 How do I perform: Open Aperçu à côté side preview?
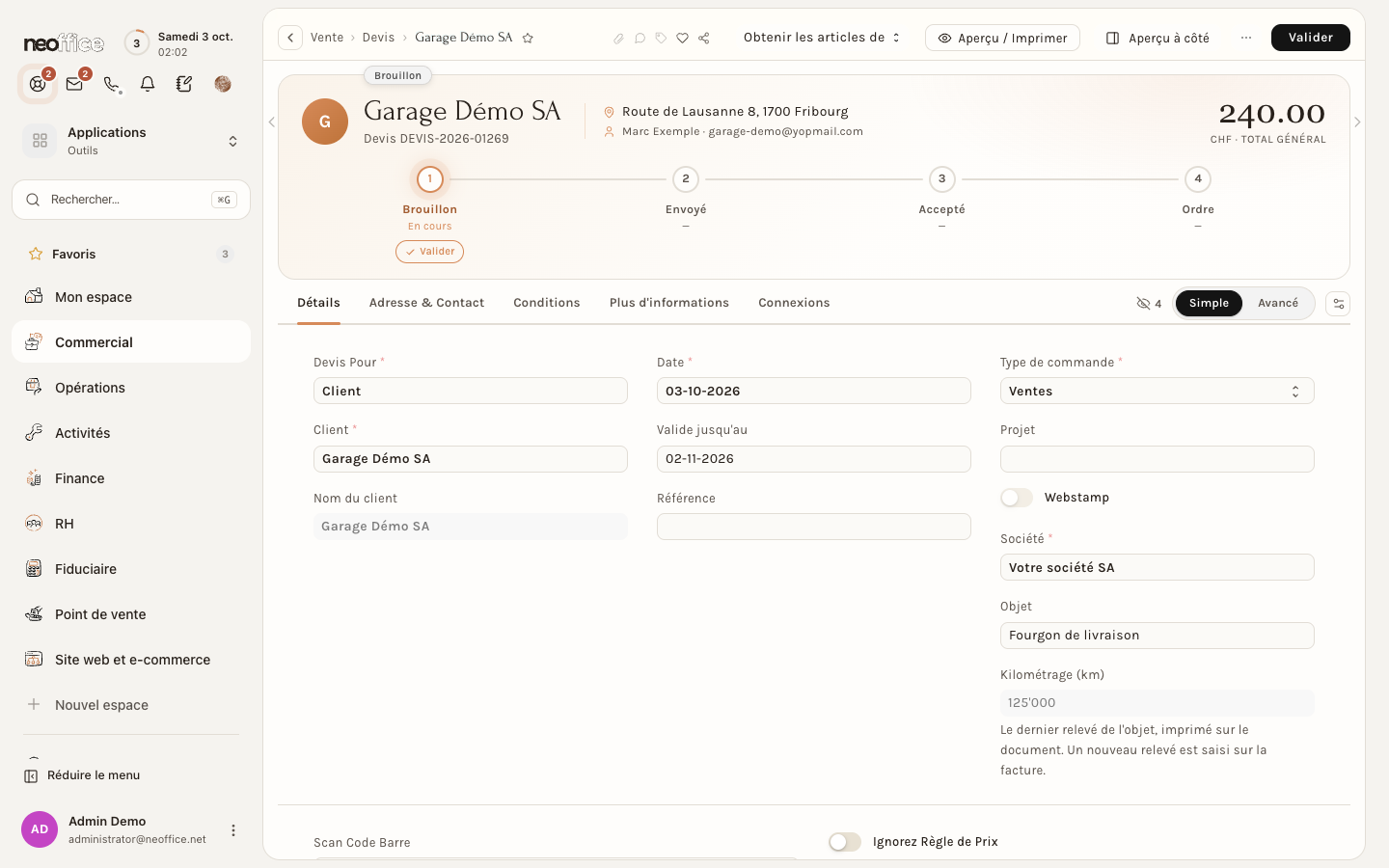1157,38
